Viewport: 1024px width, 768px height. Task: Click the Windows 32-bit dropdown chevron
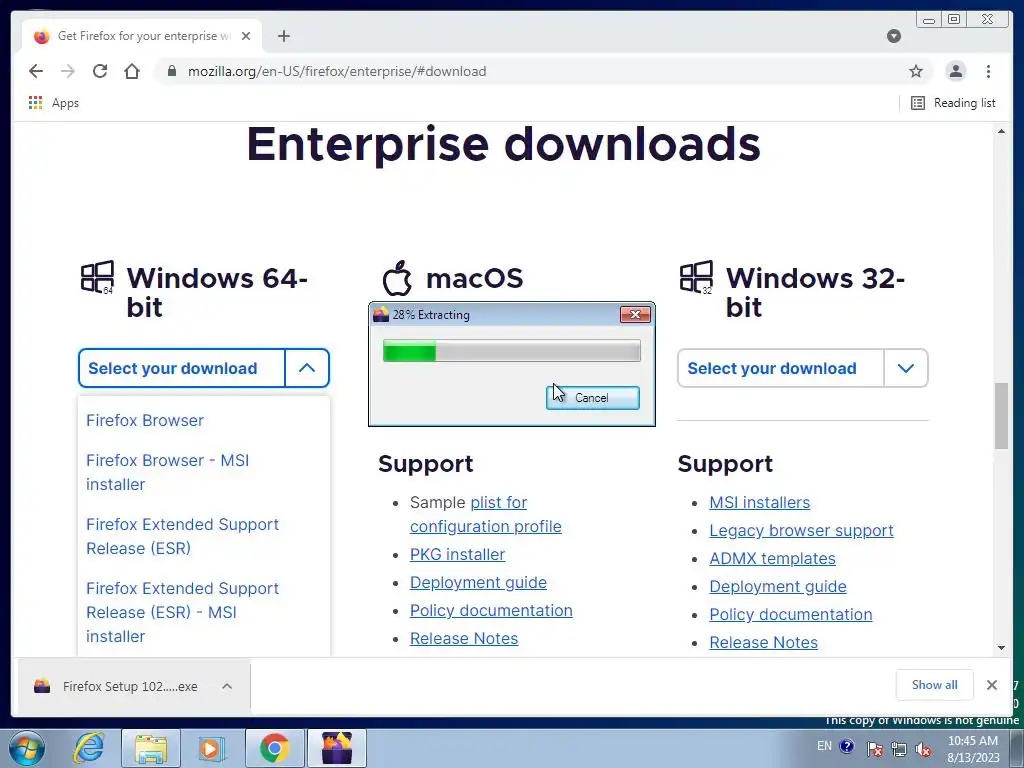tap(906, 368)
